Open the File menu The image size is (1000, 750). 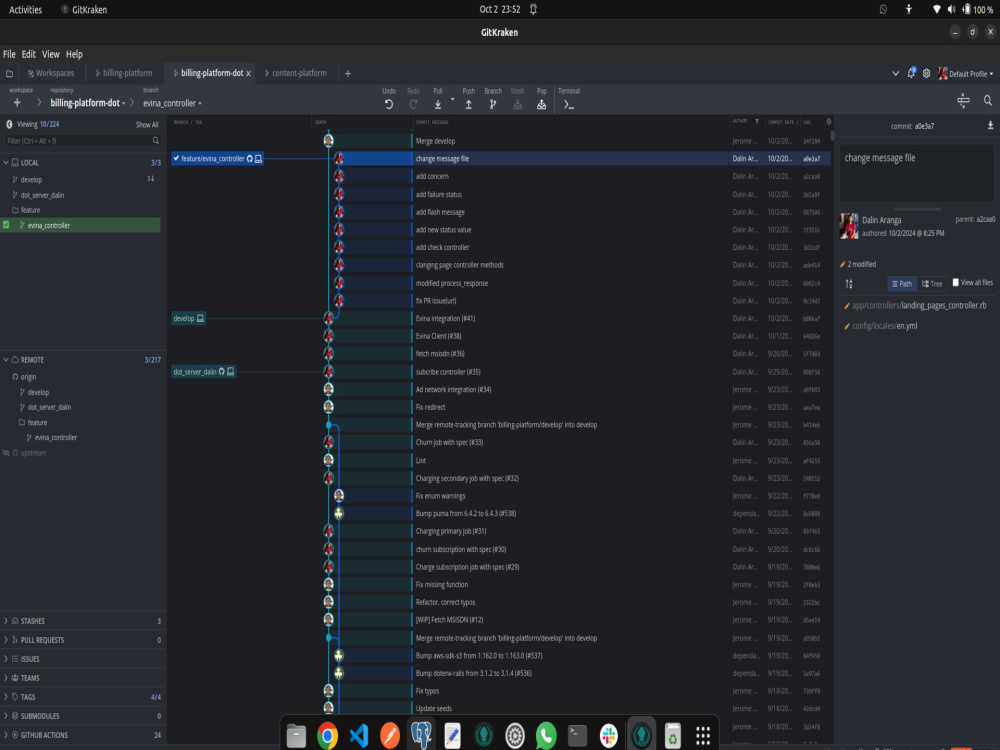coord(9,54)
